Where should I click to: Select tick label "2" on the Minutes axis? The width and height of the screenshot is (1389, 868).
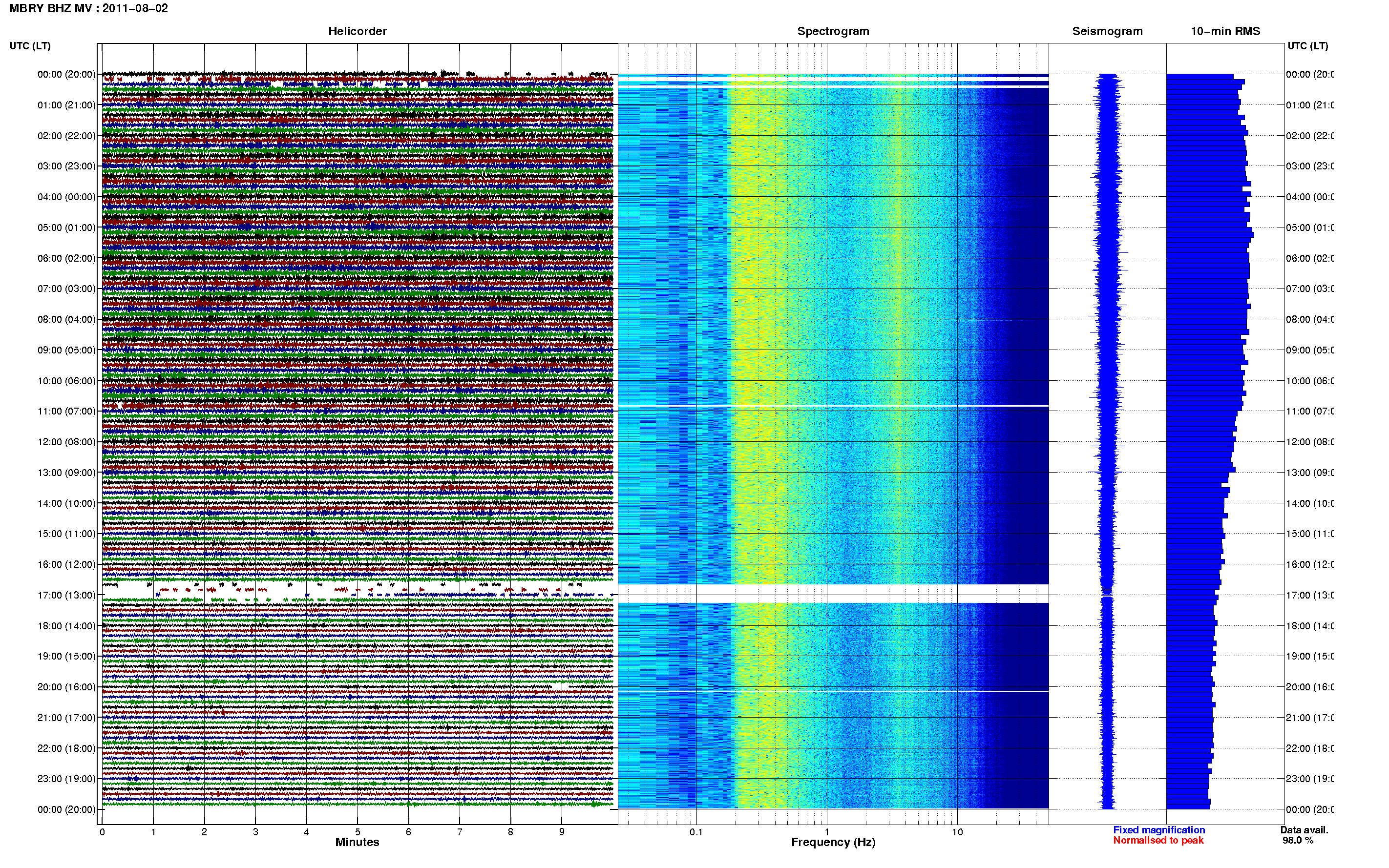coord(205,832)
